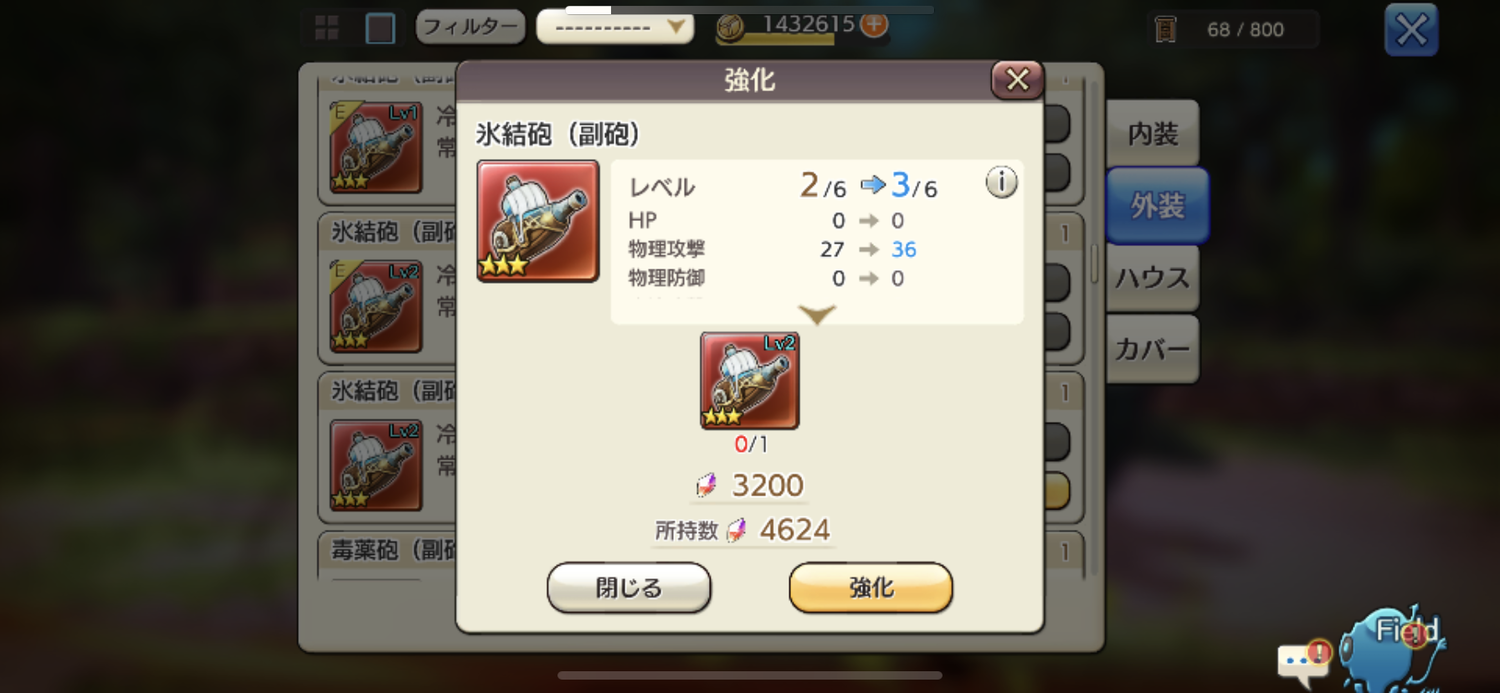Confirm with the yellow 強化 button
Image resolution: width=1500 pixels, height=693 pixels.
click(x=871, y=588)
